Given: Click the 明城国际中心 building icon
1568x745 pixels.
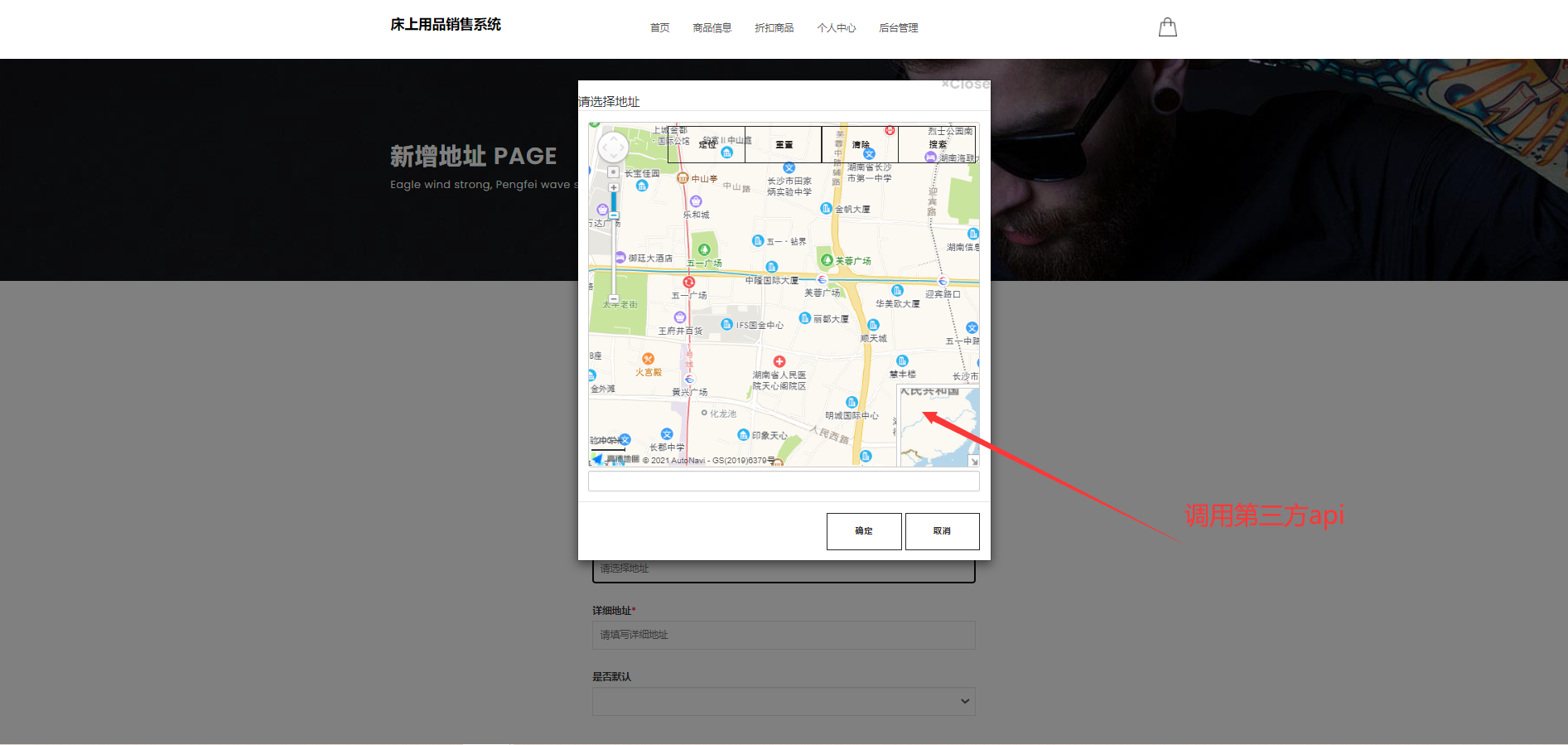Looking at the screenshot, I should 852,403.
